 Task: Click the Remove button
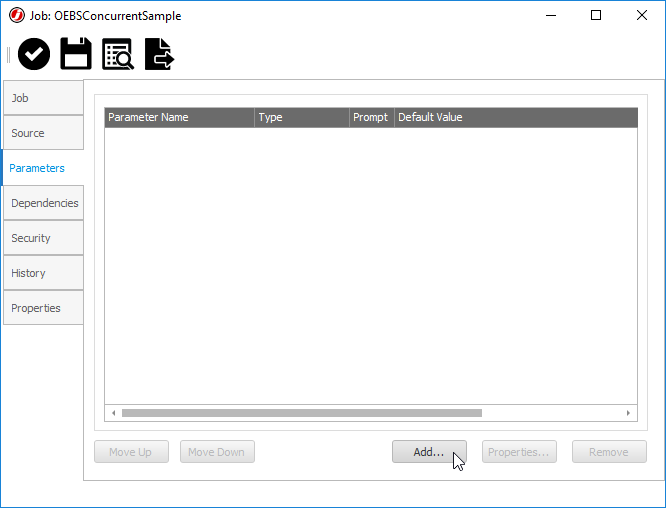pyautogui.click(x=609, y=452)
